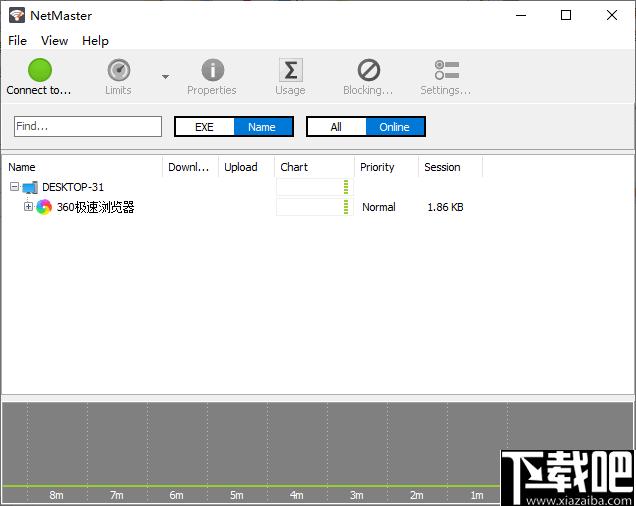This screenshot has height=506, width=636.
Task: Select the 360极速浏览器 row
Action: (x=243, y=207)
